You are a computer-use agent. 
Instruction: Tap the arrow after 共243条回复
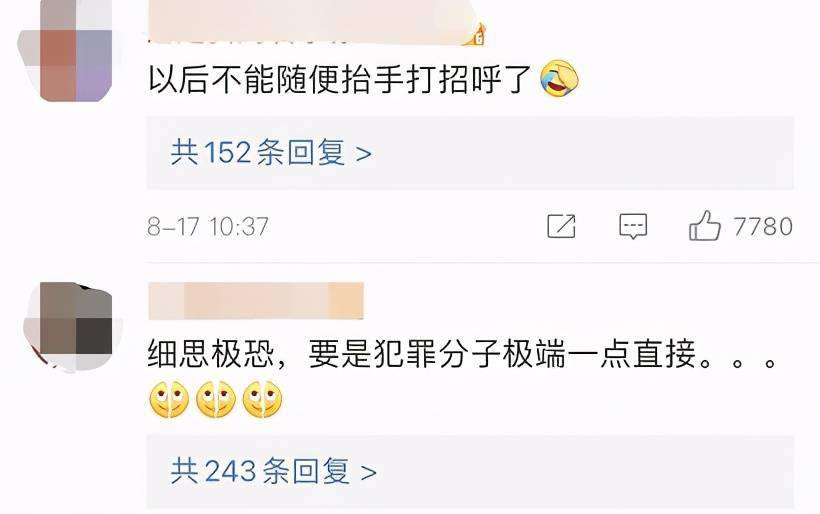point(369,473)
